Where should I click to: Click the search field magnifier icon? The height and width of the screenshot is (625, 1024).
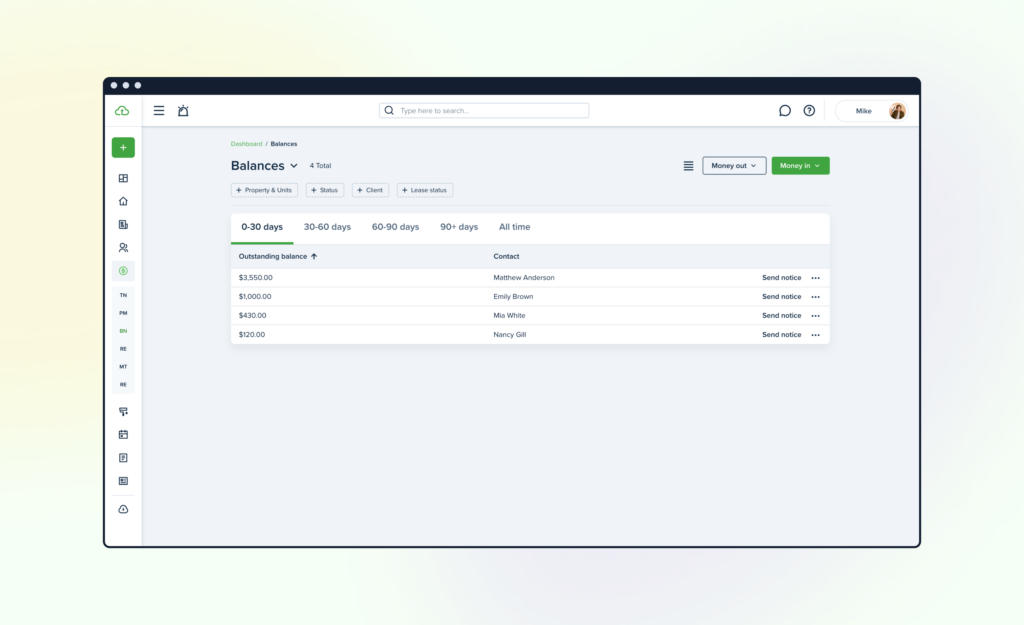389,110
